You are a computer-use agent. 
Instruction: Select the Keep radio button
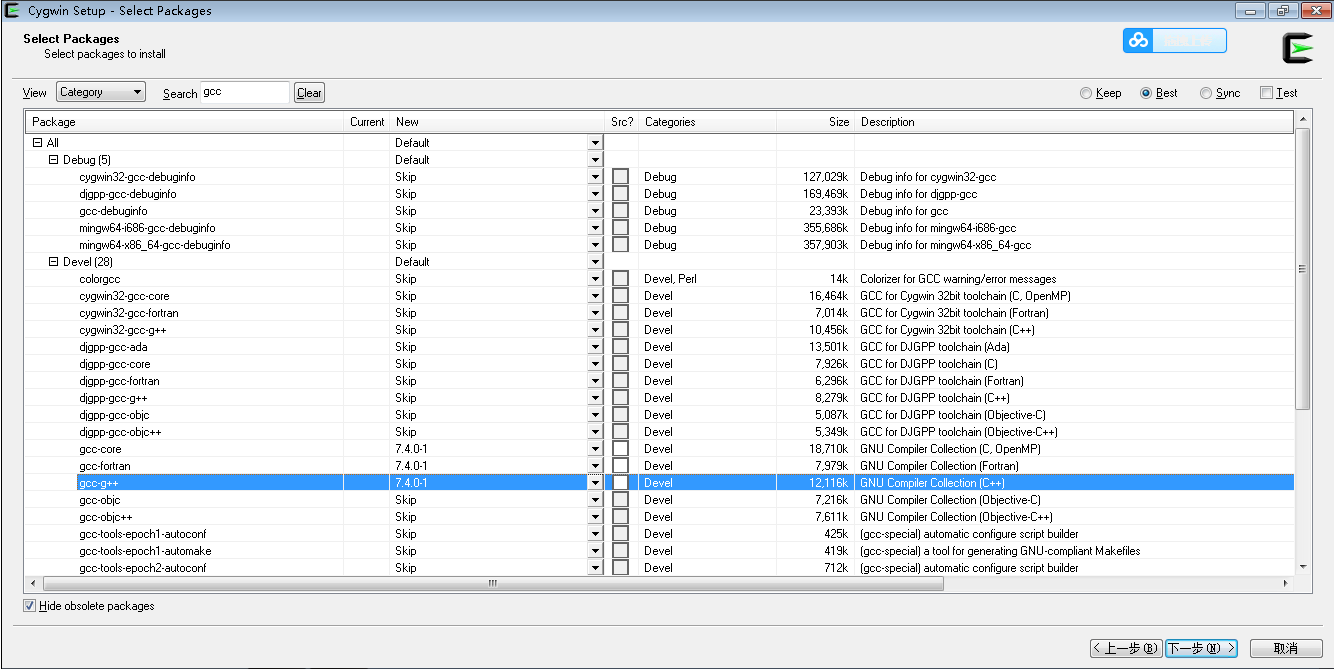[x=1086, y=92]
